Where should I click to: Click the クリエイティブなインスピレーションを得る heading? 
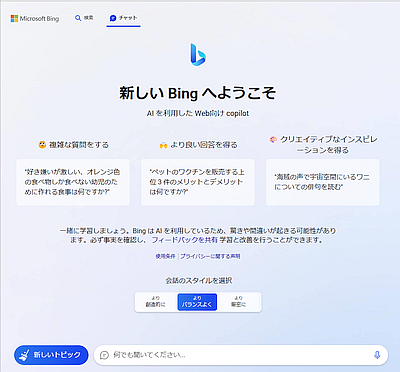(328, 145)
